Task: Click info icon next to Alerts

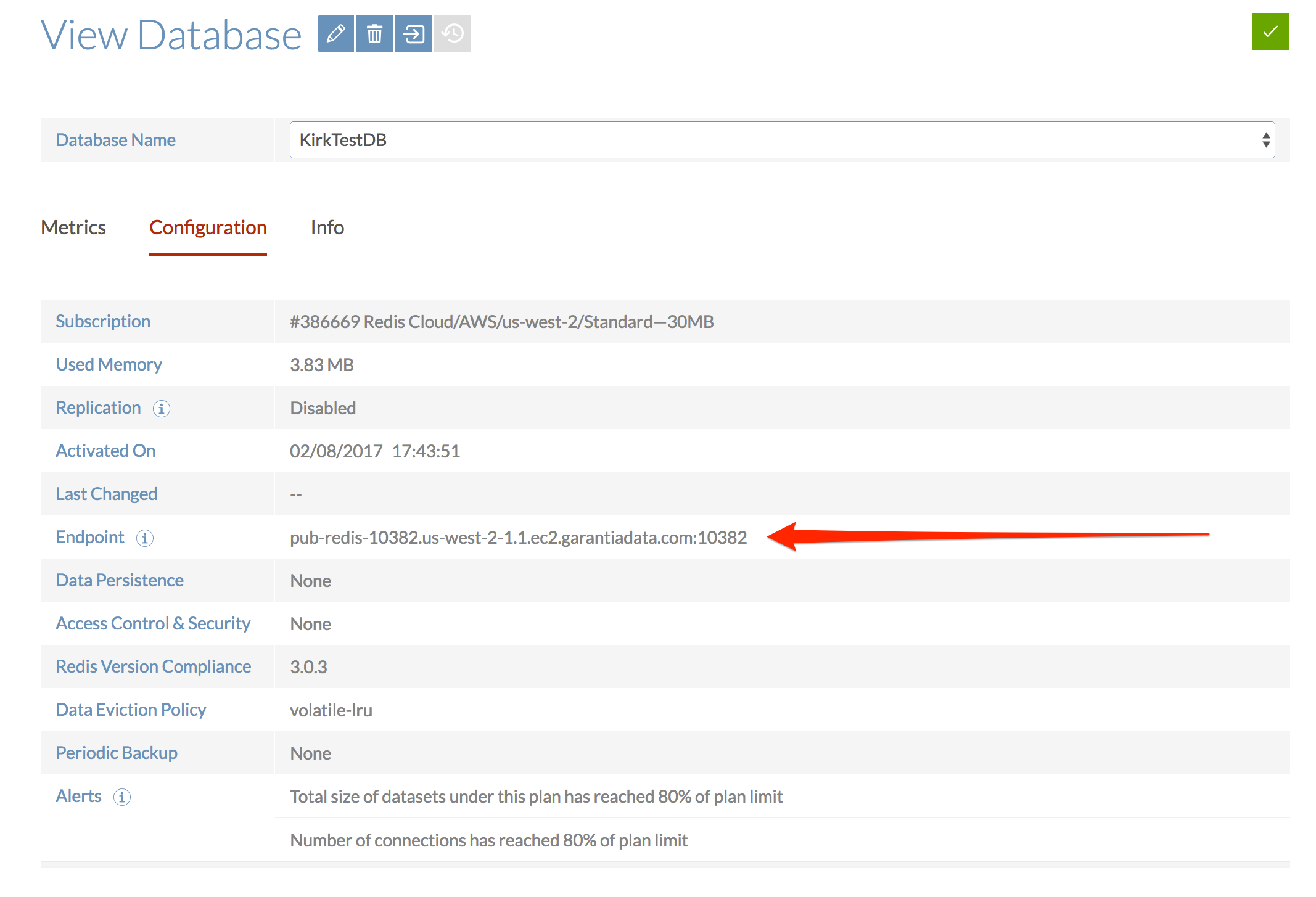Action: click(122, 797)
